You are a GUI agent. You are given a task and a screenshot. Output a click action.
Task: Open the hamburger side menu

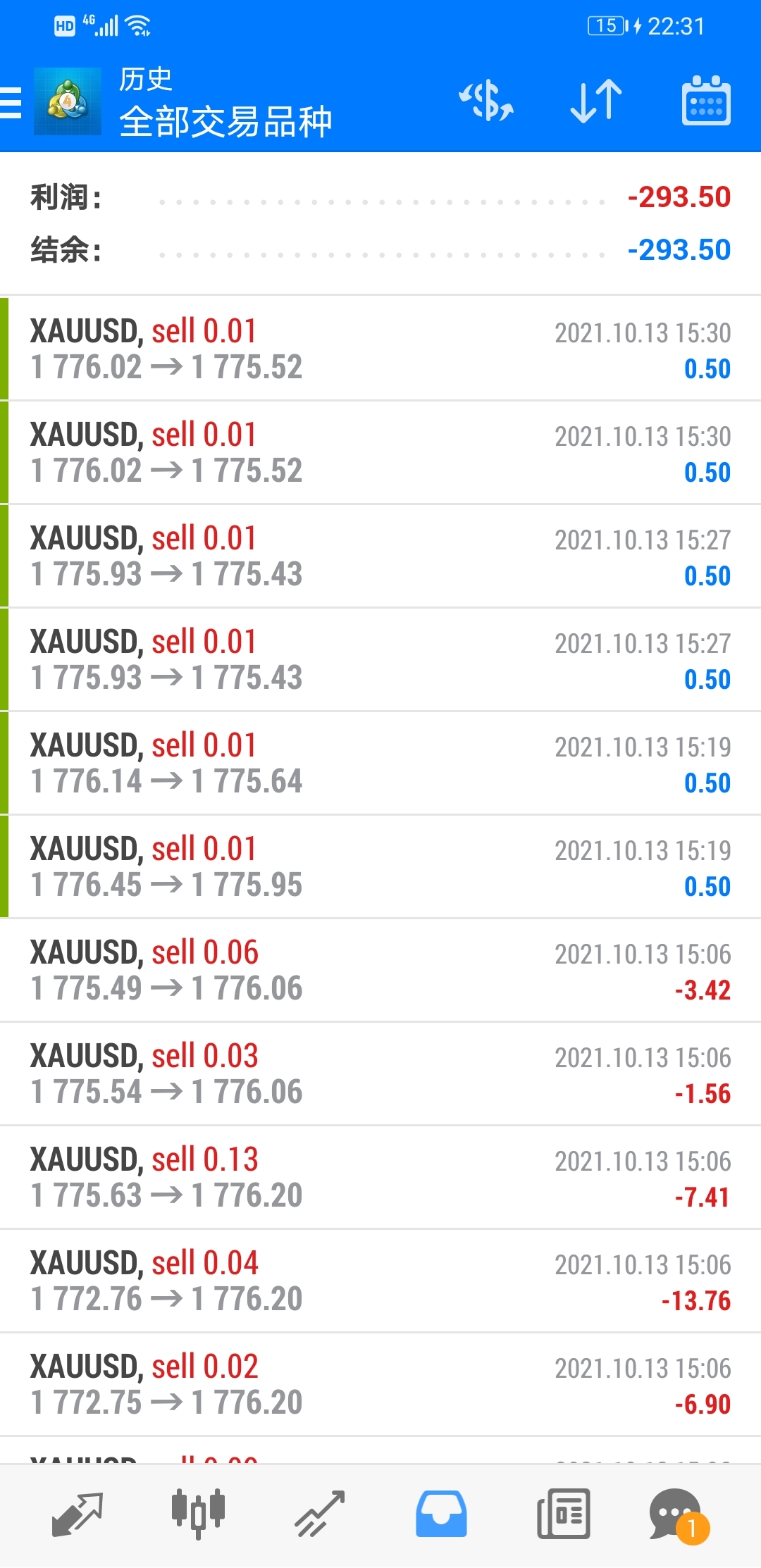coord(11,102)
